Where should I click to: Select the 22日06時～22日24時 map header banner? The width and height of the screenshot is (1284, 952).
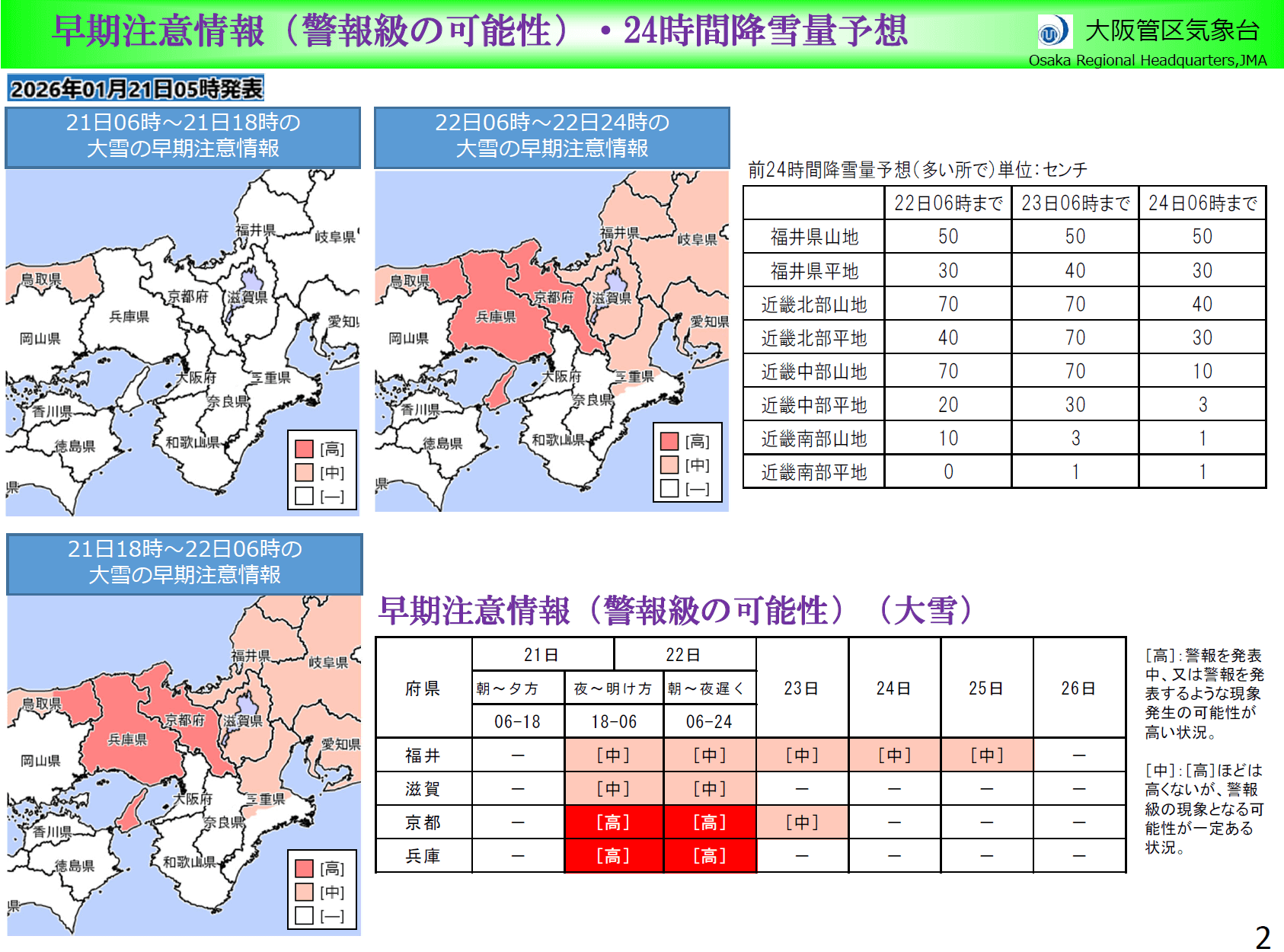click(x=551, y=136)
